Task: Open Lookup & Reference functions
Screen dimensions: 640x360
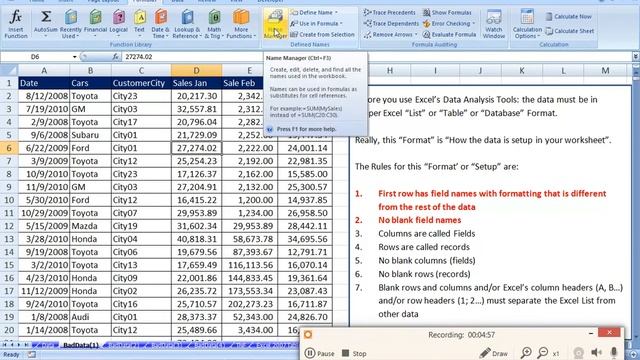Action: point(187,24)
